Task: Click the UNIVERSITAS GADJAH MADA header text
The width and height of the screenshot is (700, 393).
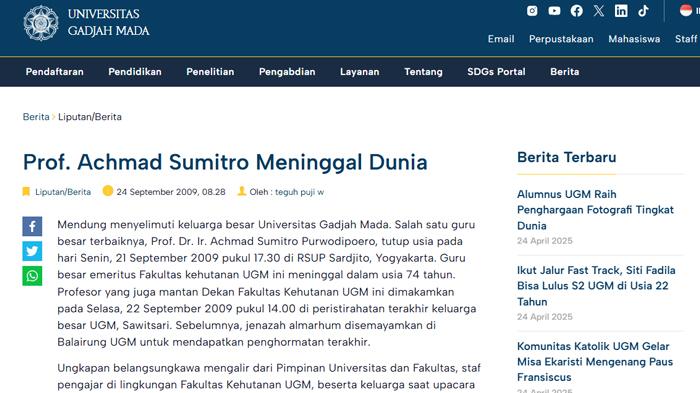Action: click(108, 22)
